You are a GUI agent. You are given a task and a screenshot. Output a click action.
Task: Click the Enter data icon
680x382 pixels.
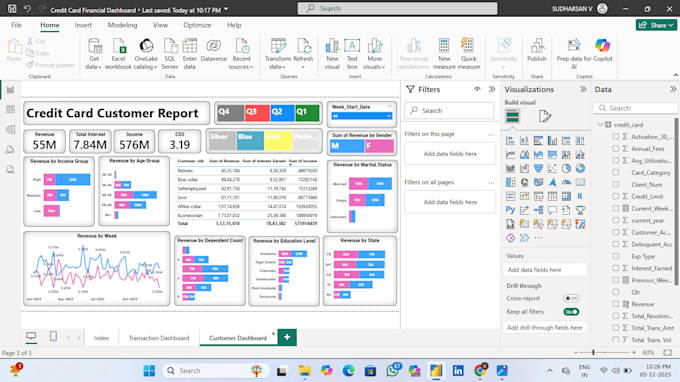[x=190, y=46]
